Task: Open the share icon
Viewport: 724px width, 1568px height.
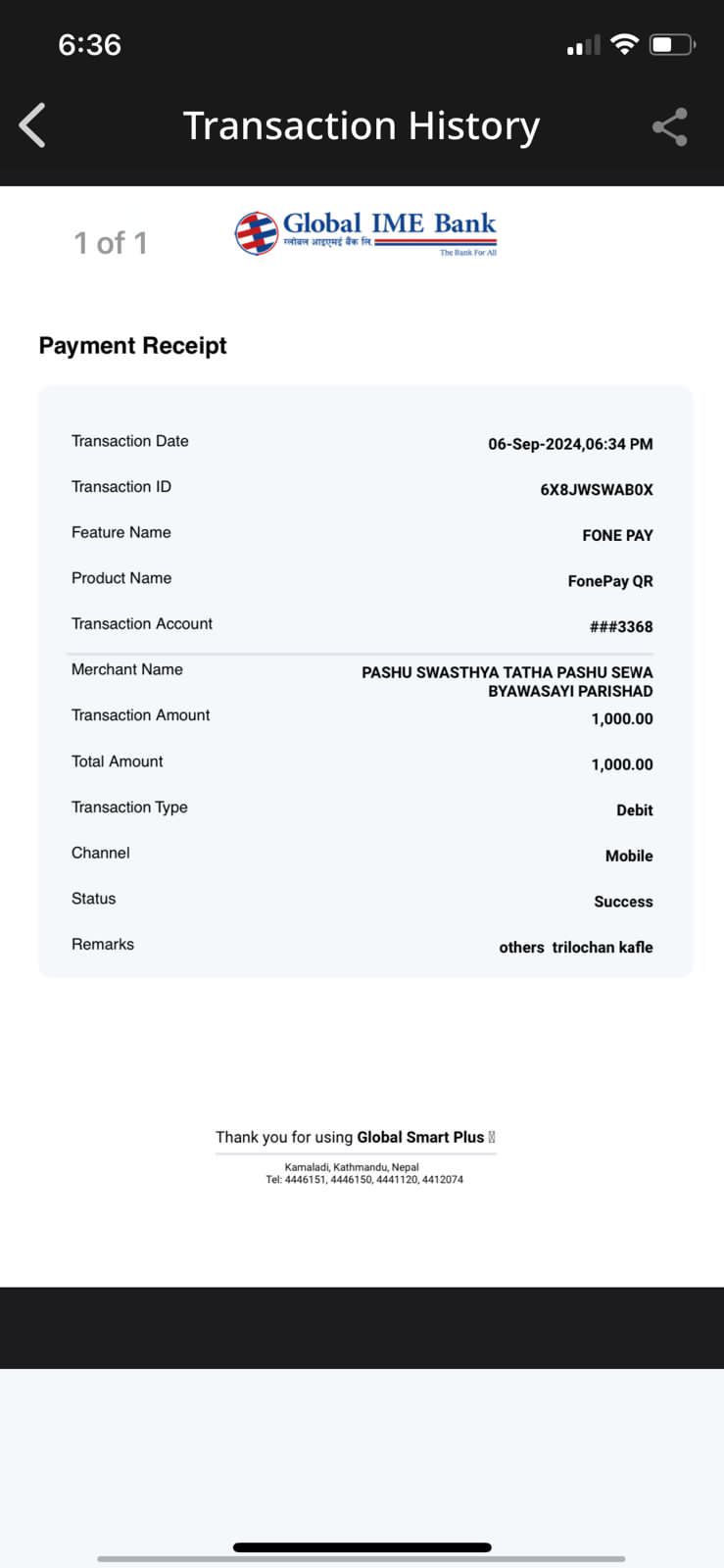Action: tap(670, 127)
